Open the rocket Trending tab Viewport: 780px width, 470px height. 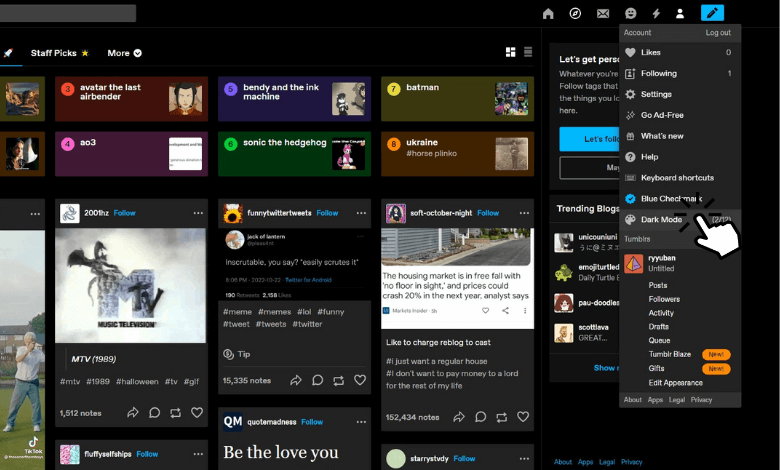(x=8, y=53)
